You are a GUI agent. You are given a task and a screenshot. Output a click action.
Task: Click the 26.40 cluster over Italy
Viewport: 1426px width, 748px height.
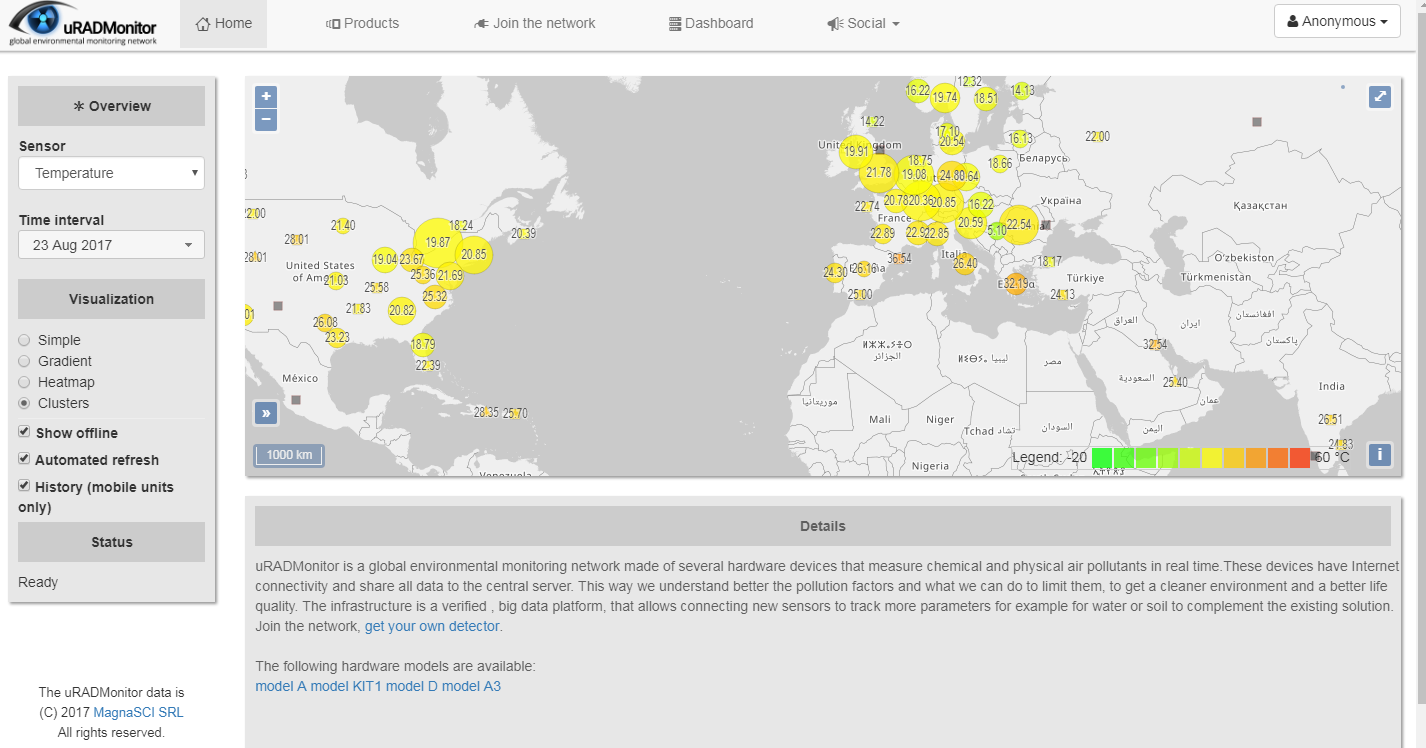(x=965, y=264)
